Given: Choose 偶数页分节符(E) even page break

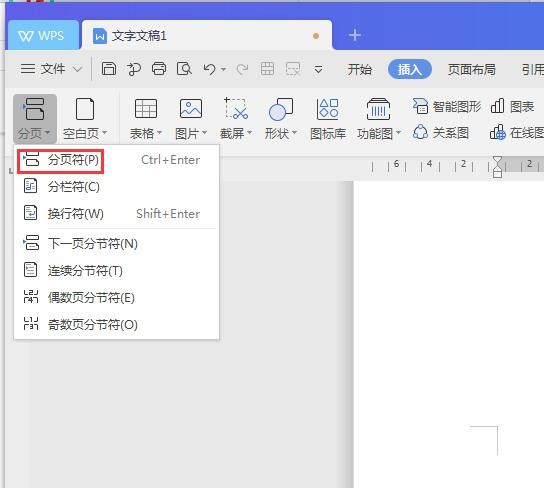Looking at the screenshot, I should 117,297.
